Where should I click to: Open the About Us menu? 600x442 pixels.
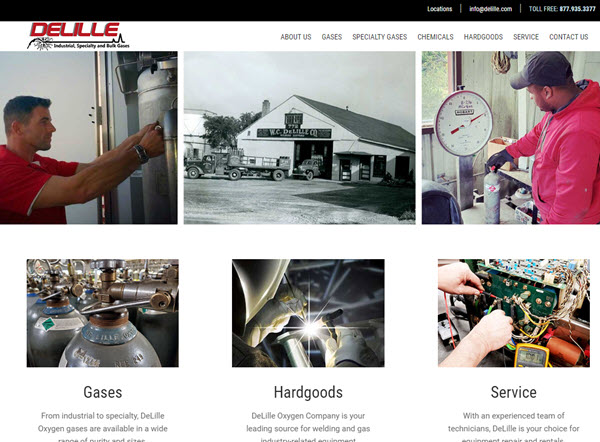[296, 37]
